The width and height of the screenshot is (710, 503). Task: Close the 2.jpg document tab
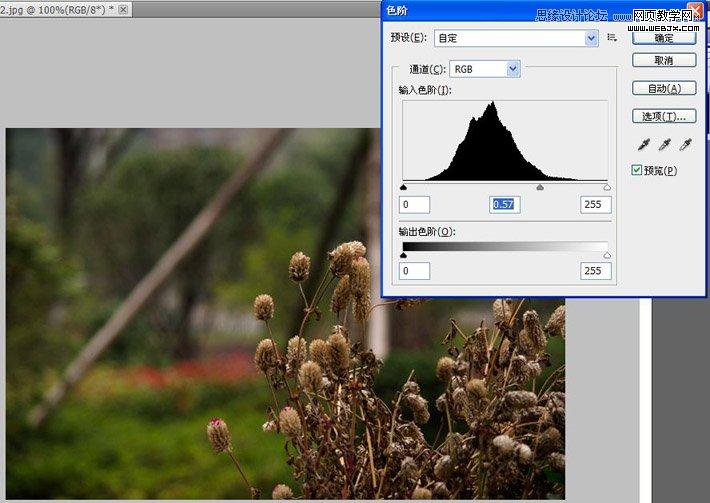point(123,9)
